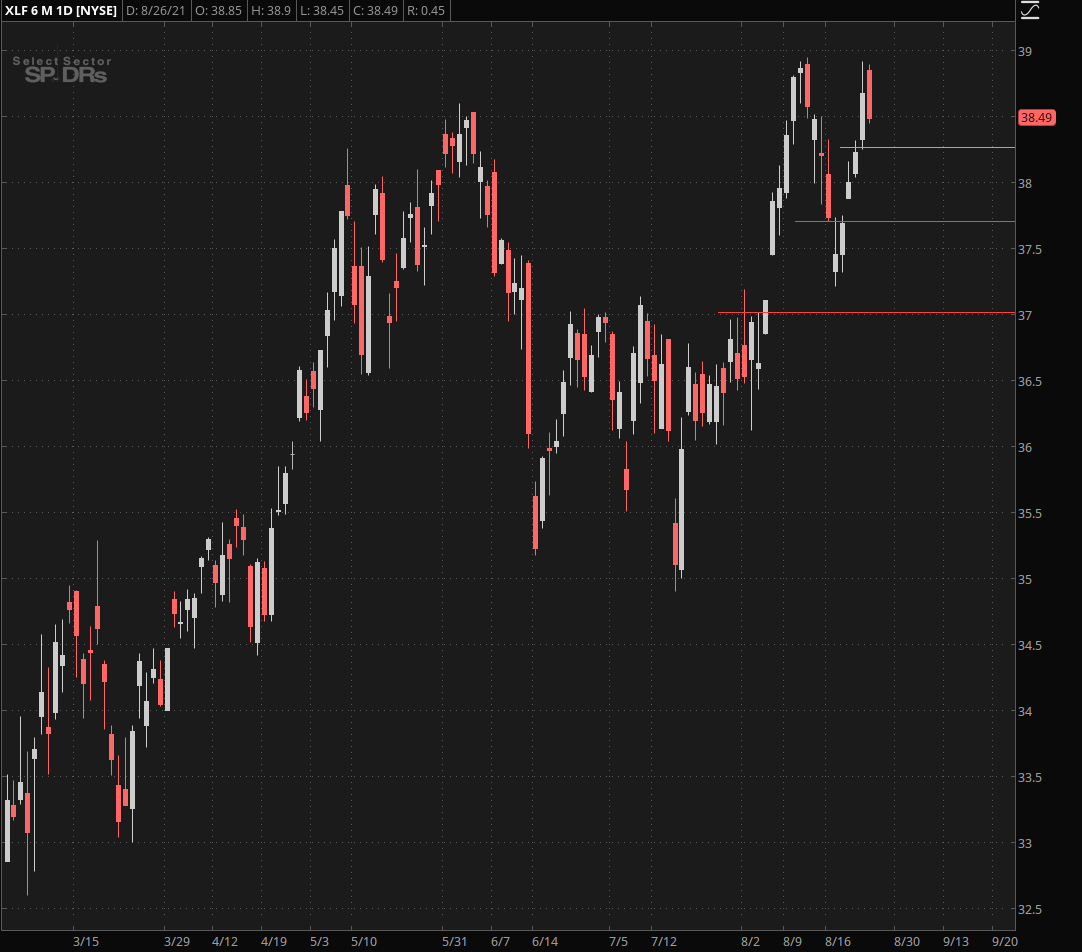Click the 4/19 date axis label
Viewport: 1082px width, 952px height.
(274, 942)
